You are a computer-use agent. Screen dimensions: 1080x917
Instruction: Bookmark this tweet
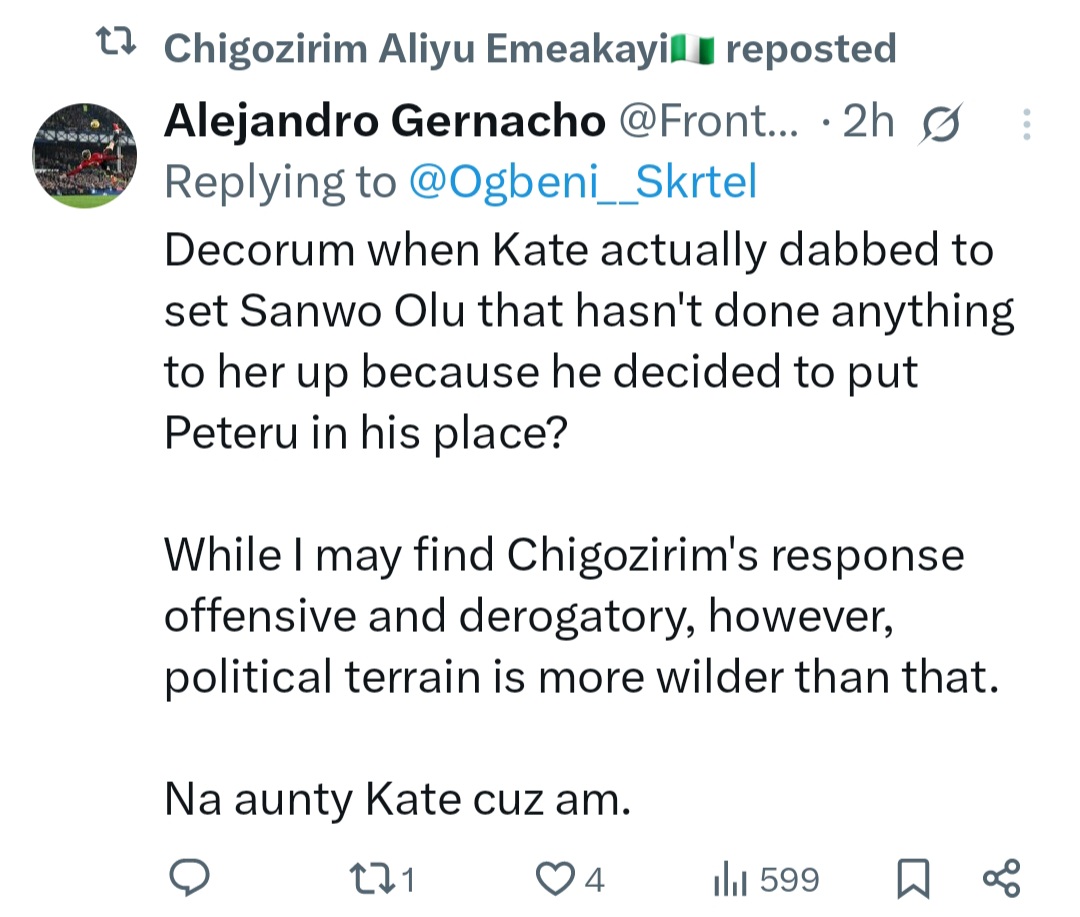tap(912, 879)
